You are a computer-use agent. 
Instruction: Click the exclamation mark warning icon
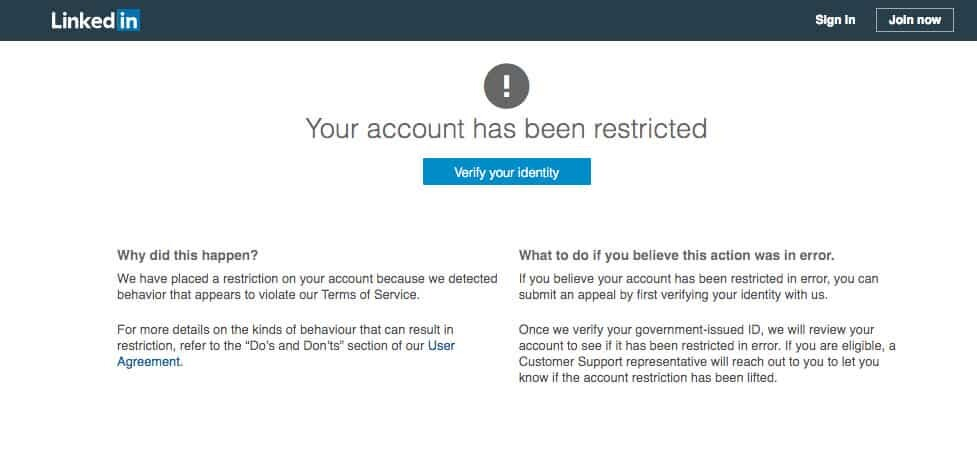507,86
